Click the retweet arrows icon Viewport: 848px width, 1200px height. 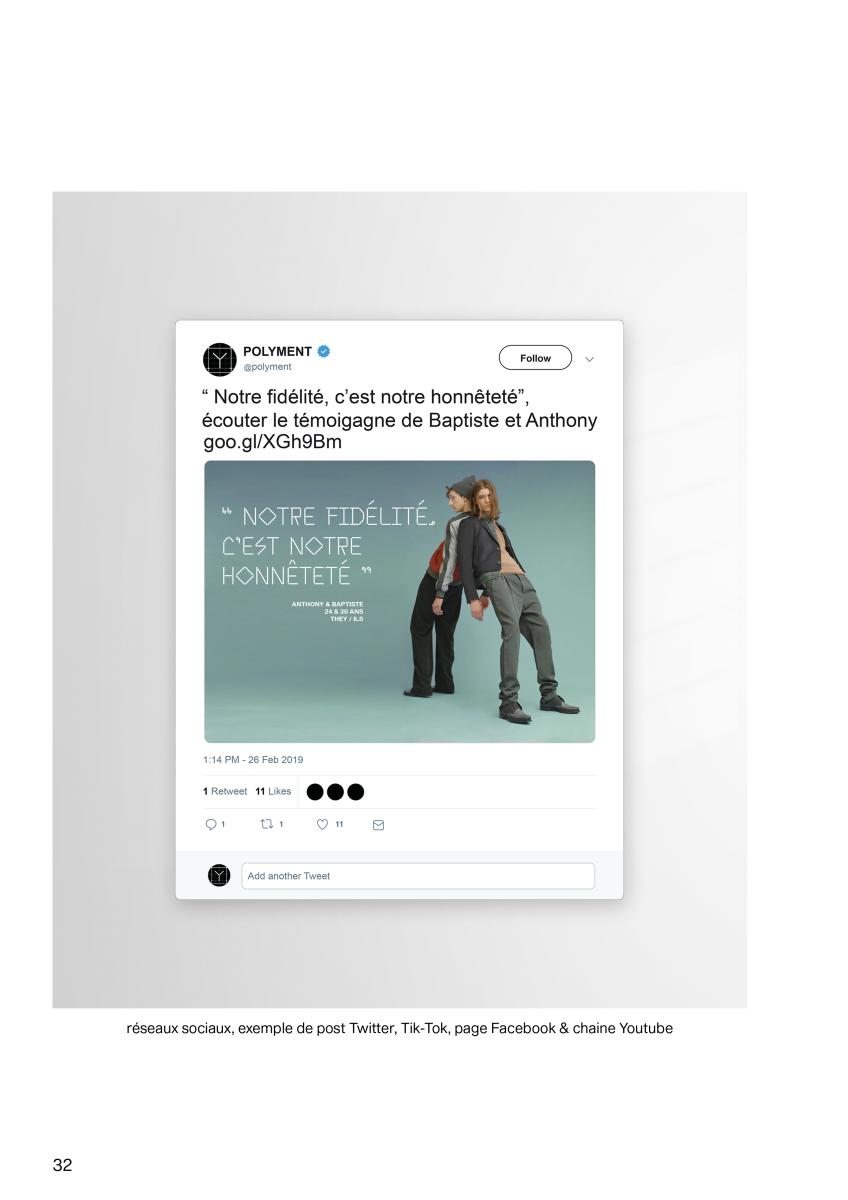(267, 825)
